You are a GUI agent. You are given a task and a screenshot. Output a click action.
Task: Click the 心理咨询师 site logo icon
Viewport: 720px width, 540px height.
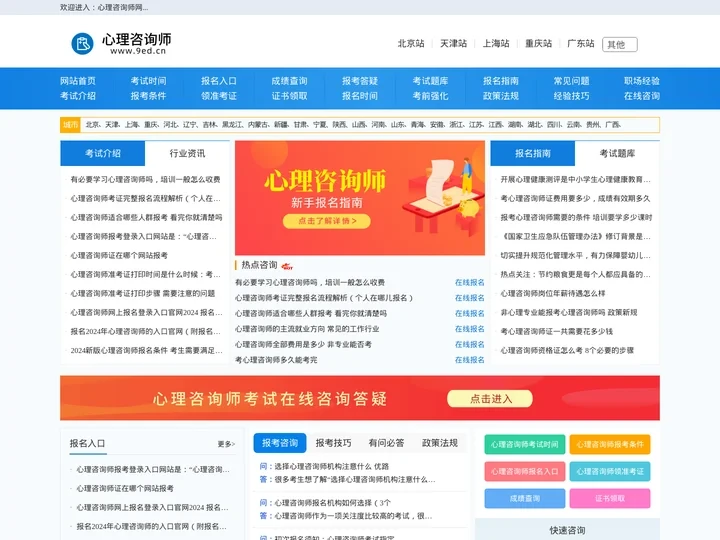[x=82, y=44]
